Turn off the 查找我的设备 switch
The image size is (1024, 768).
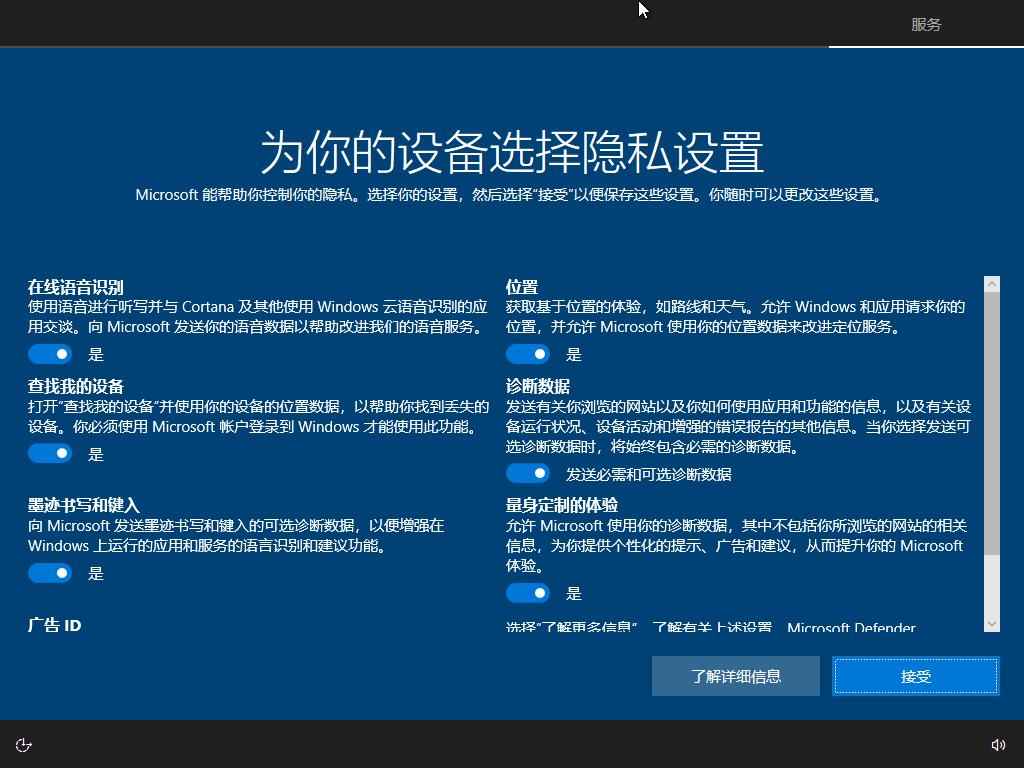pos(50,453)
